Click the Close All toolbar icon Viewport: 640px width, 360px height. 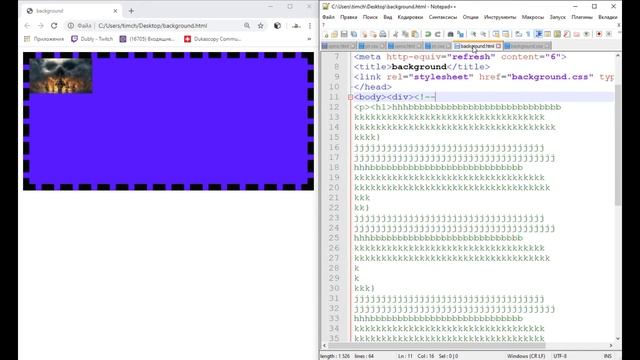373,34
